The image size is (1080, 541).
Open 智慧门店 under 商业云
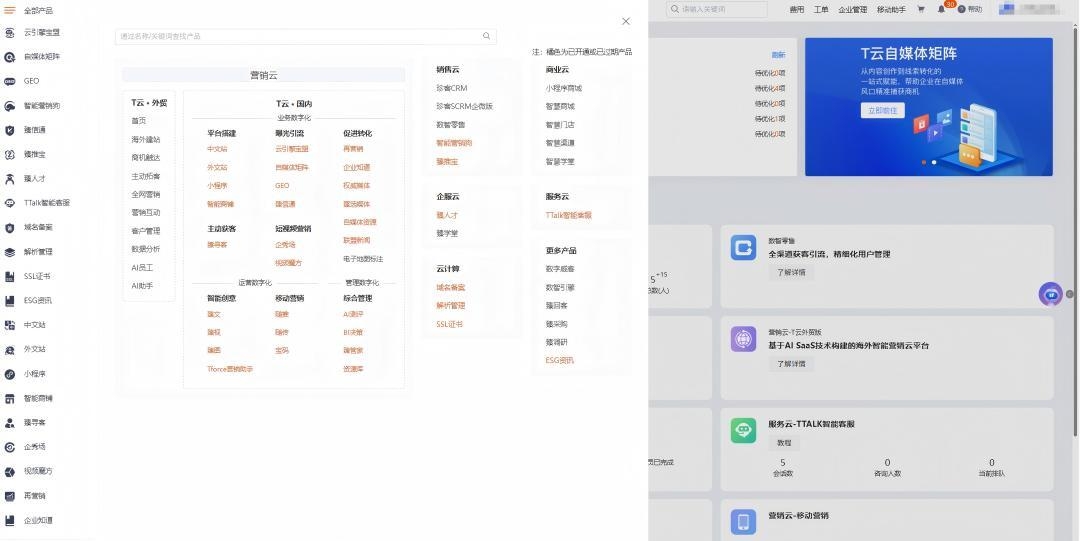point(560,125)
